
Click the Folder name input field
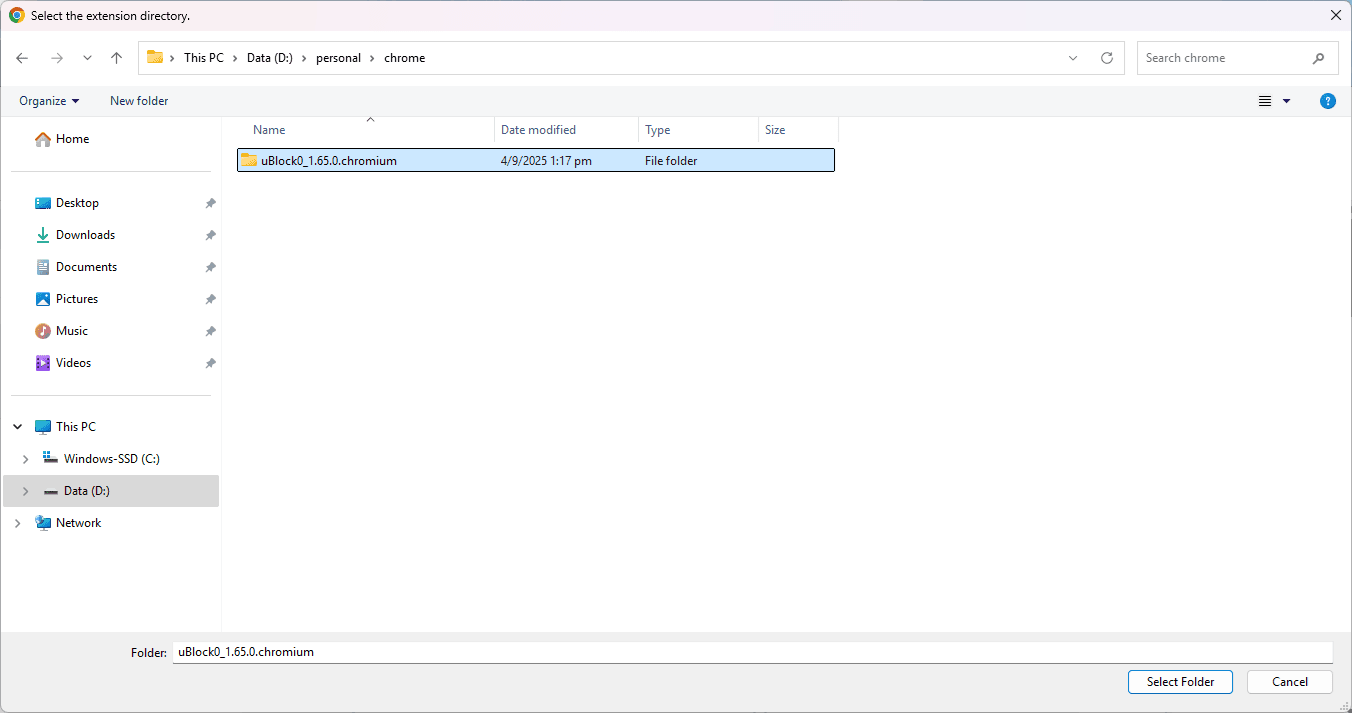(x=753, y=652)
